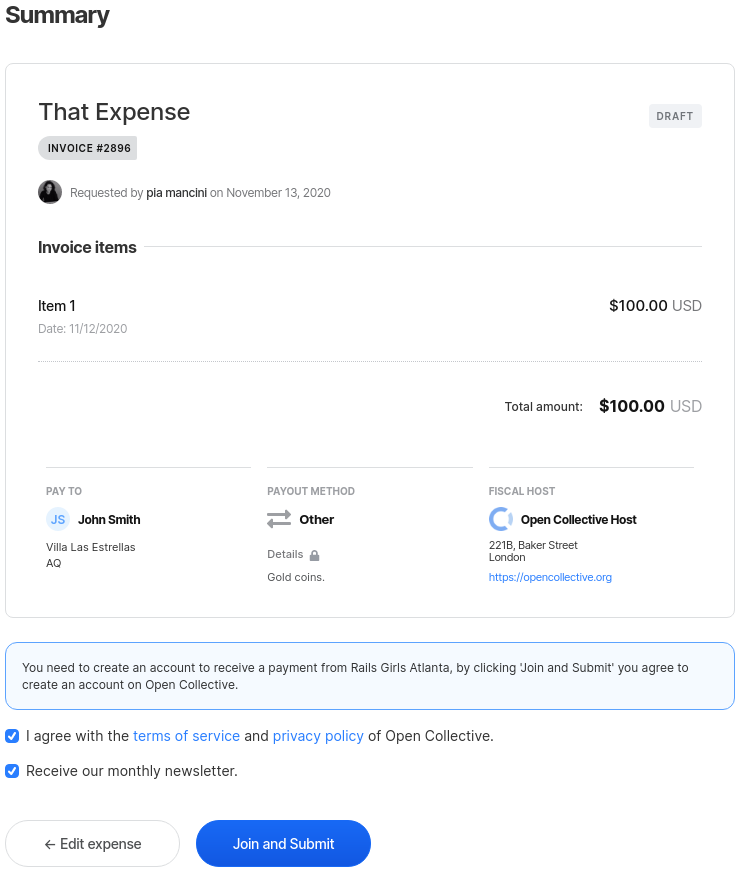Click the That Expense title

pyautogui.click(x=114, y=112)
